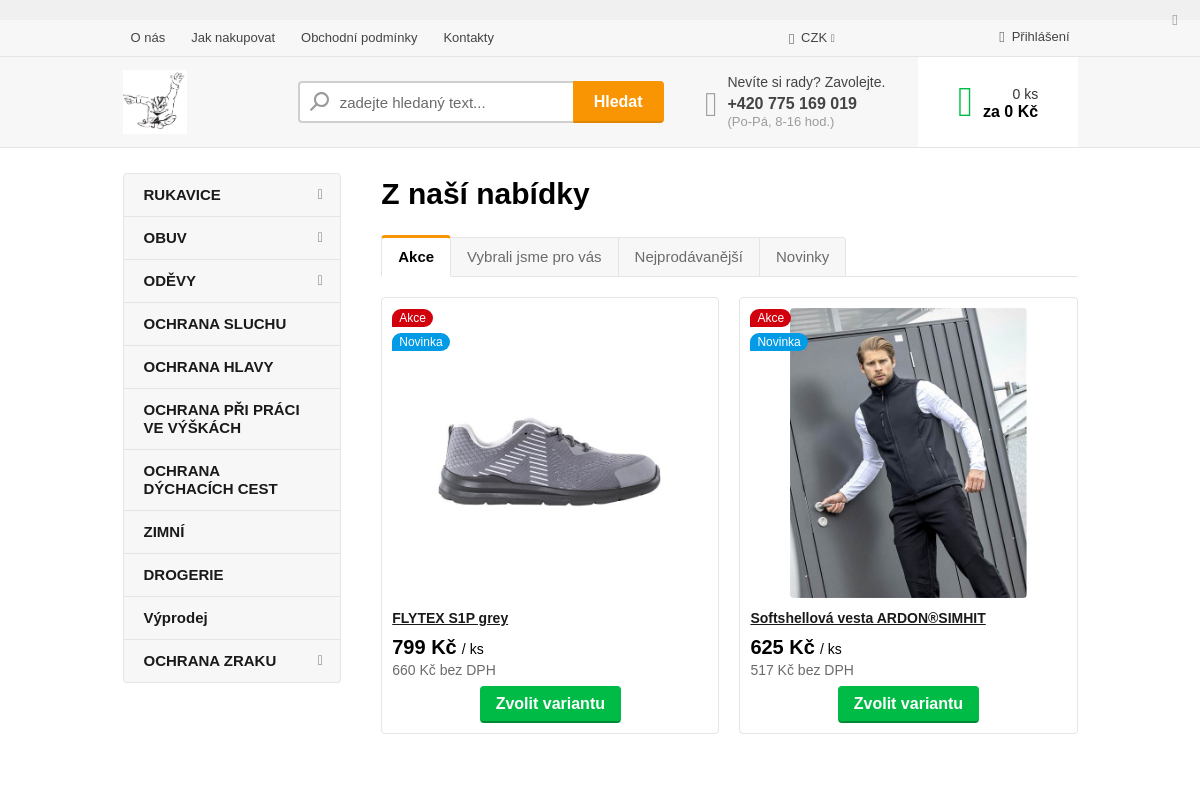
Task: Click the red Akce badge on FLYTEX shoe
Action: tap(412, 317)
